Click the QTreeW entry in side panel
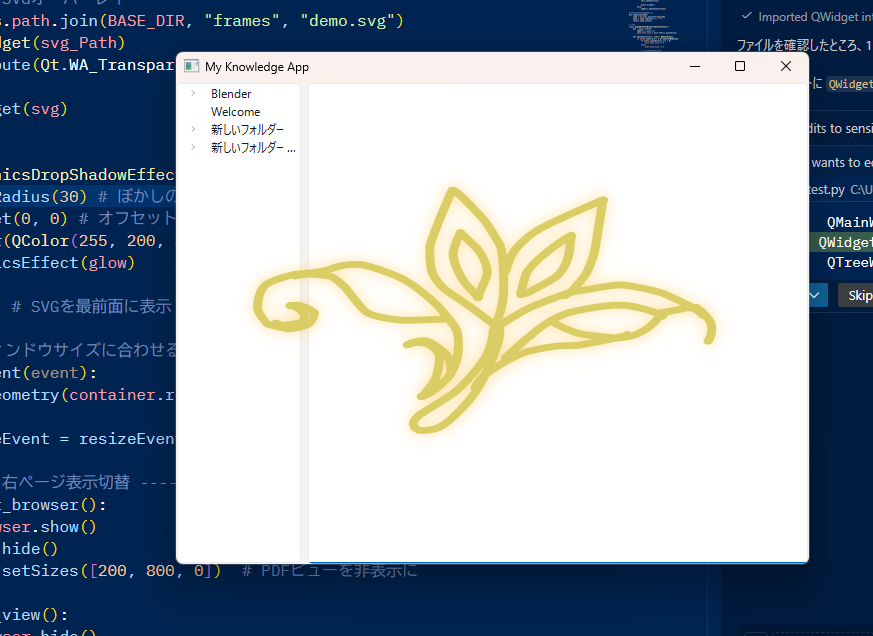 pos(849,262)
